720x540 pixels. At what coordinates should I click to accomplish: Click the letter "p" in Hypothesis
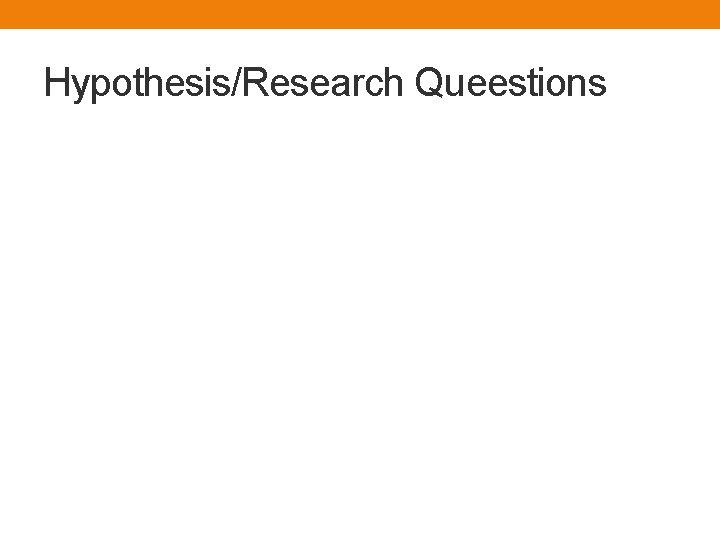[x=97, y=86]
